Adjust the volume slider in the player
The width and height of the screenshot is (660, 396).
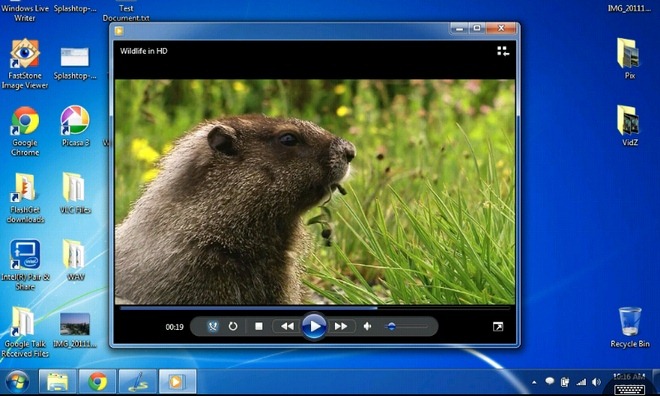(x=407, y=326)
